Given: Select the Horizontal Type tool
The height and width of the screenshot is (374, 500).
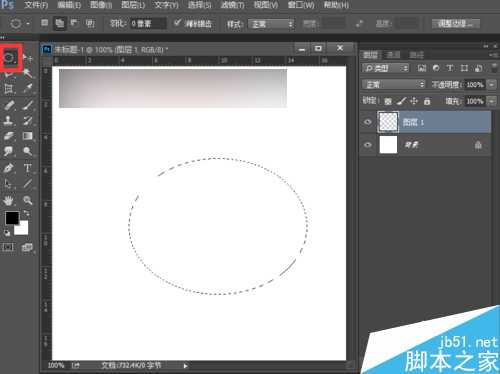Looking at the screenshot, I should [x=28, y=168].
